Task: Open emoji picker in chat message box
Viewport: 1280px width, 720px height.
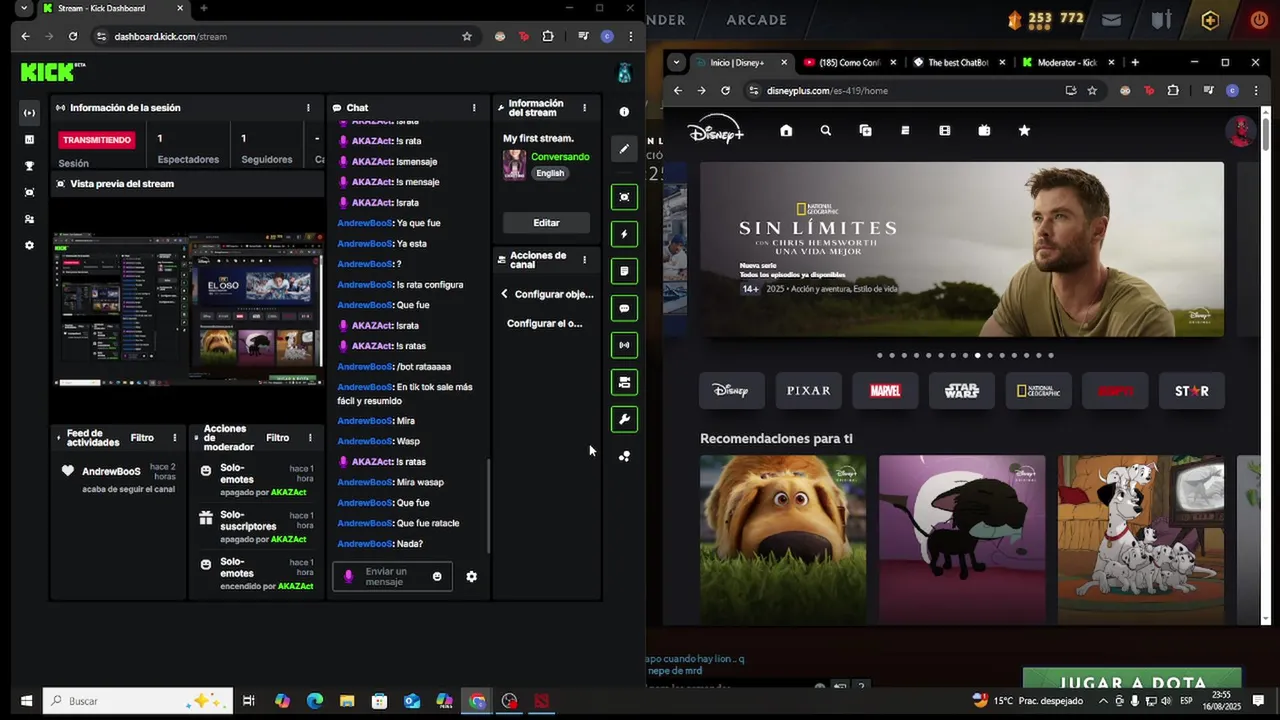Action: tap(437, 576)
